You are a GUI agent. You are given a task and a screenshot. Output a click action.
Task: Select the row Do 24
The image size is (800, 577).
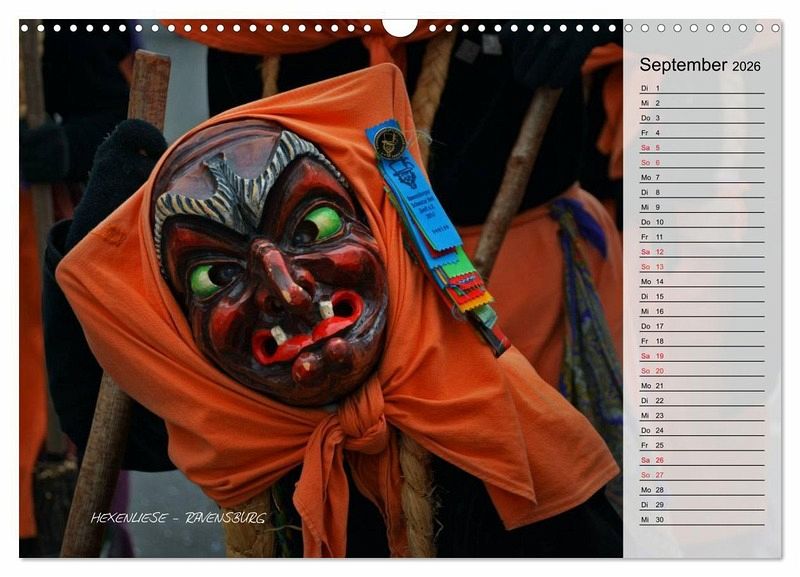click(x=702, y=430)
